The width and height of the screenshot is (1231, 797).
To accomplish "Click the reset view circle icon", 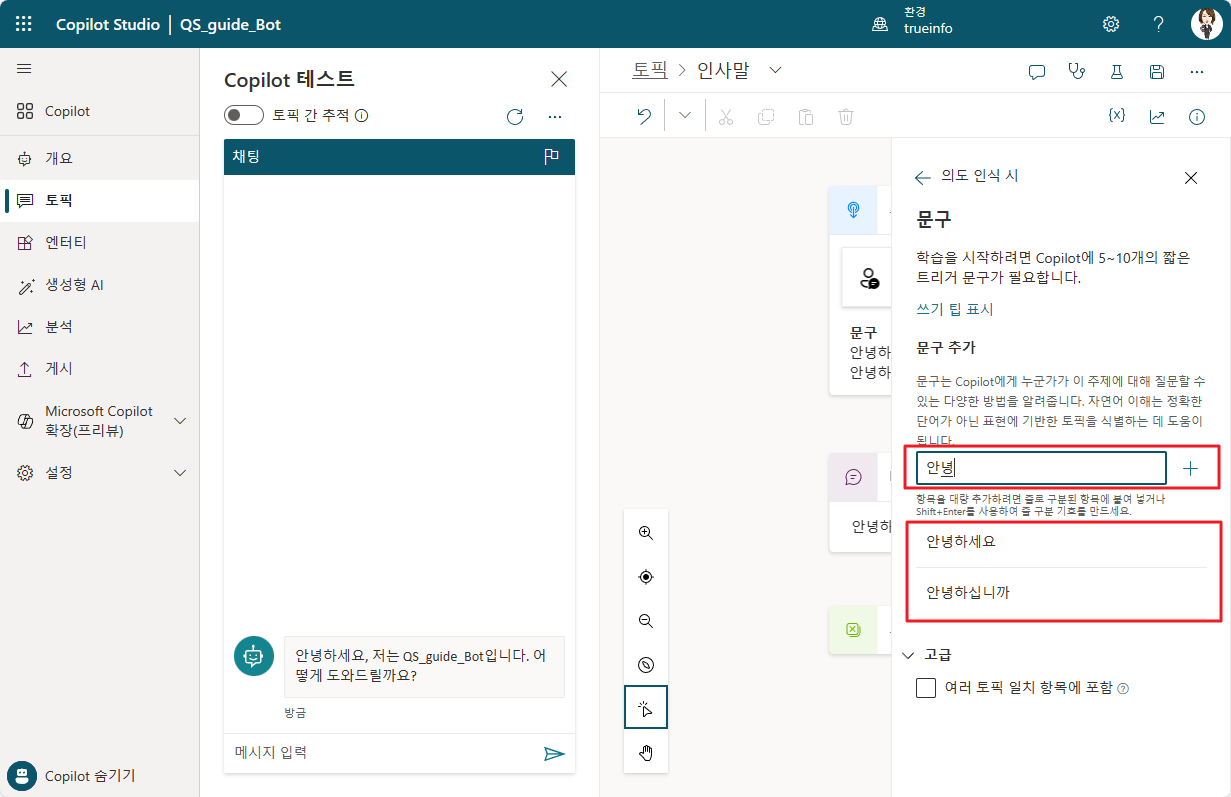I will point(646,665).
